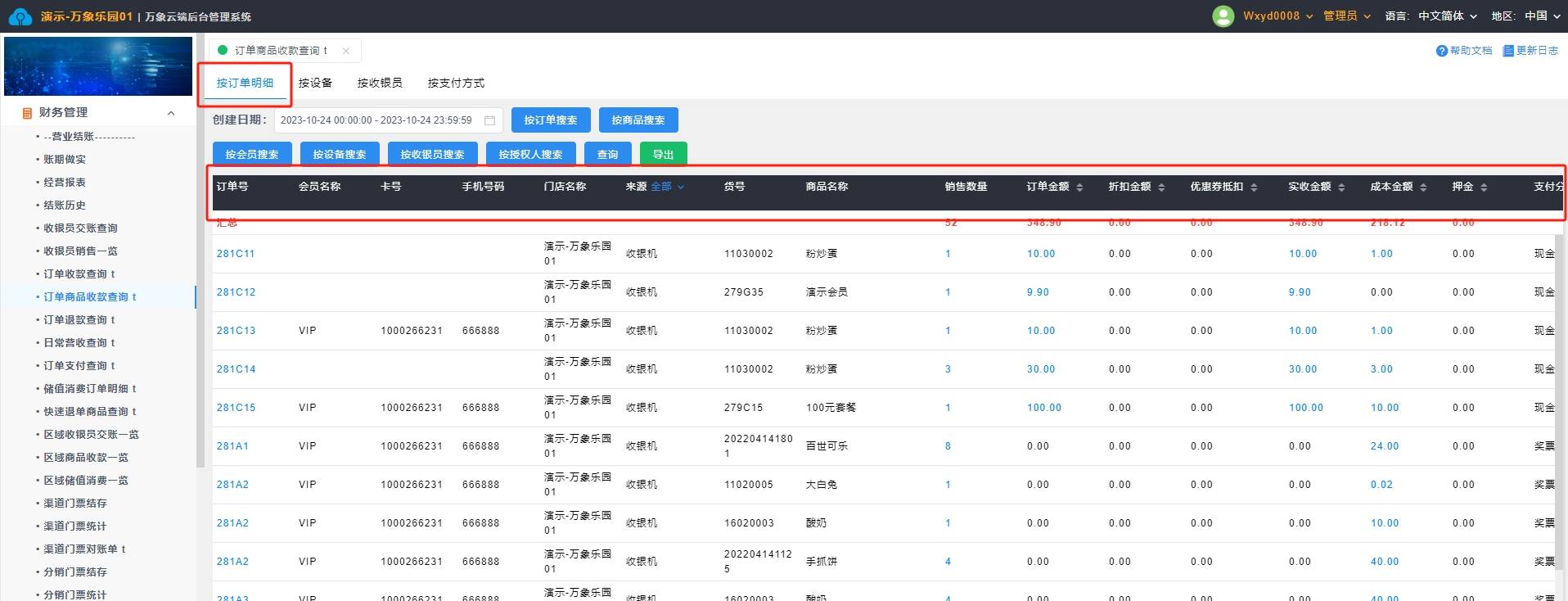Open order number 281A1 link

coord(232,446)
